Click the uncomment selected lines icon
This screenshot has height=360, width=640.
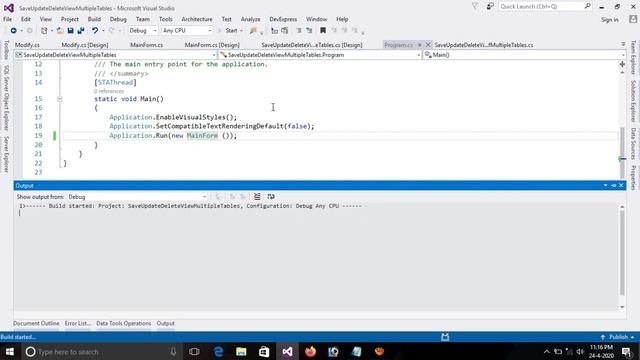coord(284,31)
